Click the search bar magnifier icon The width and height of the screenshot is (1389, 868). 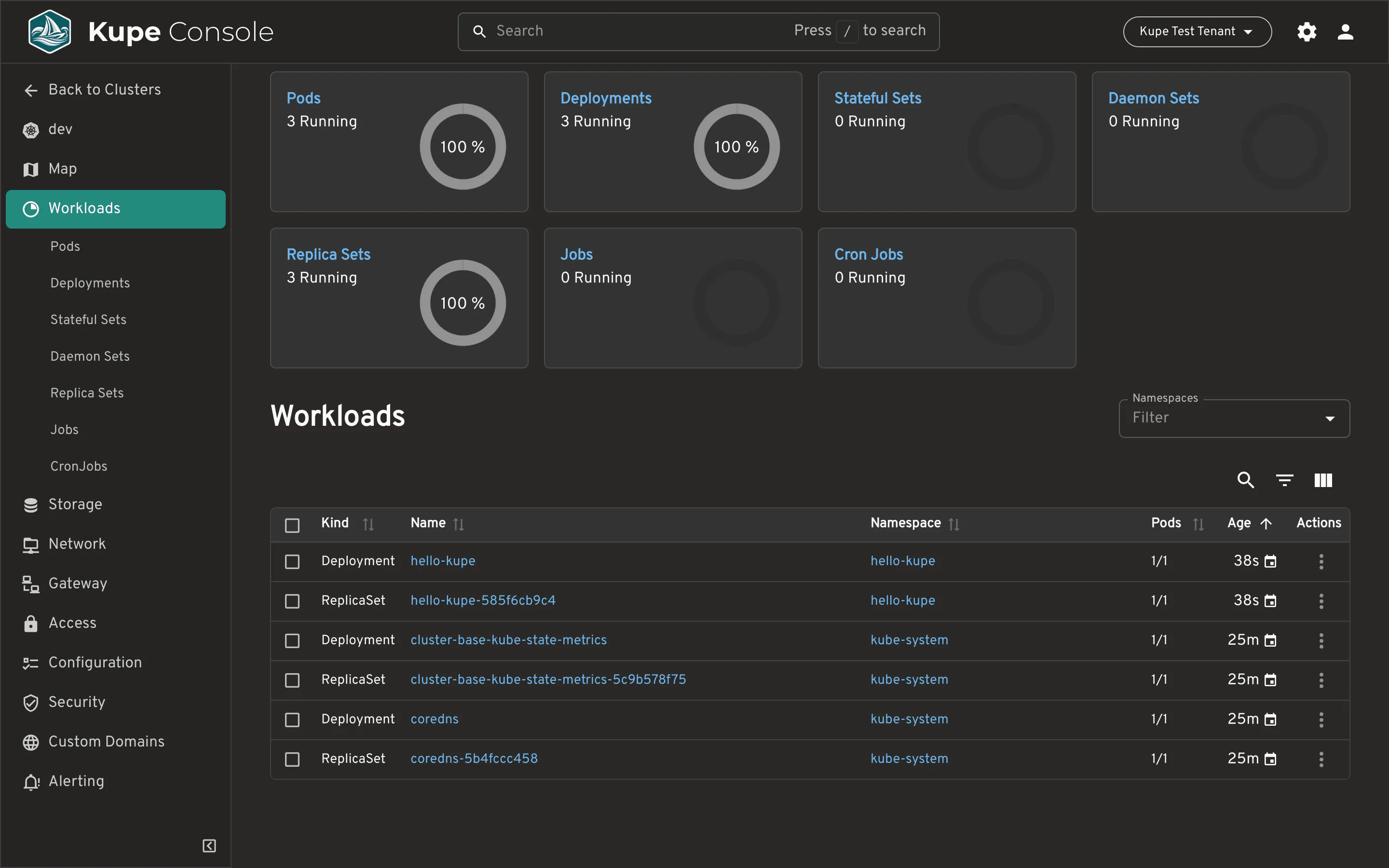click(479, 31)
